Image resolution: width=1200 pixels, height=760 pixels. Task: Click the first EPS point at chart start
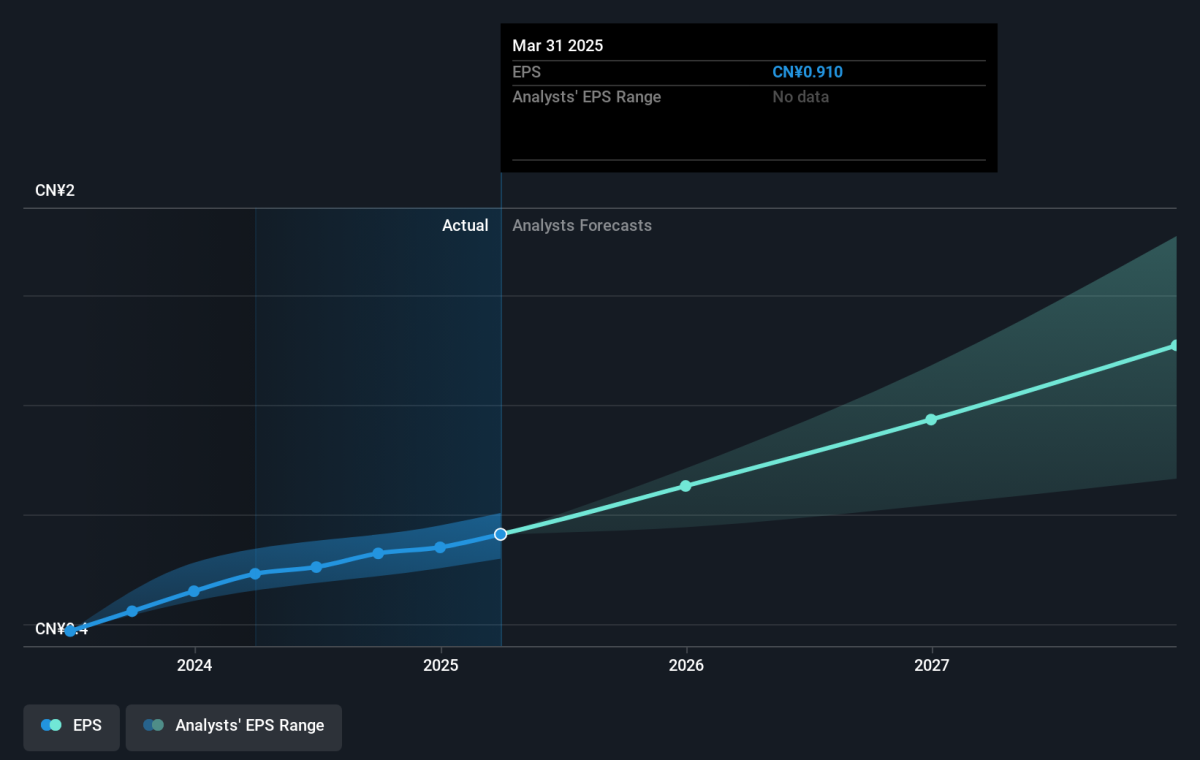pos(70,630)
